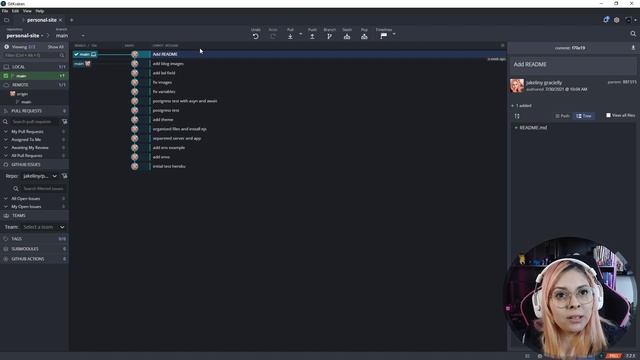Click the Pop stash toolbar icon
This screenshot has height=360, width=640.
coord(364,36)
